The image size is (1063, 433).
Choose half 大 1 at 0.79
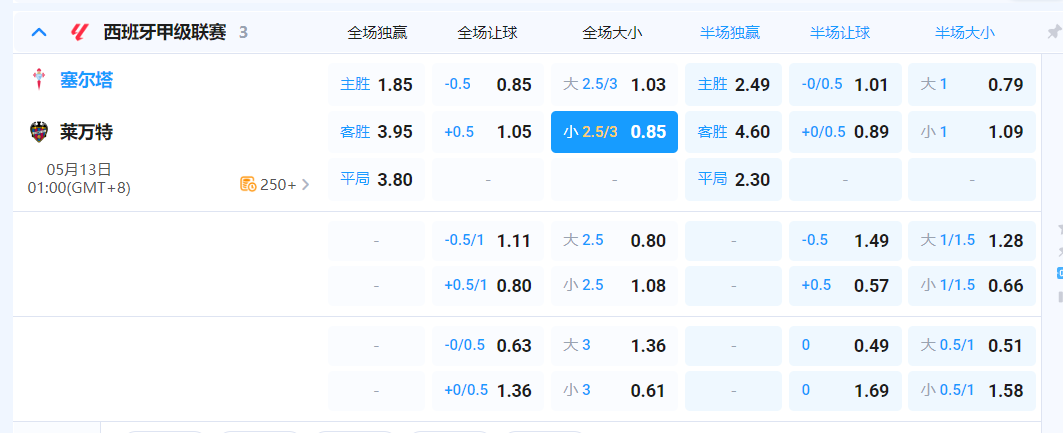(972, 85)
